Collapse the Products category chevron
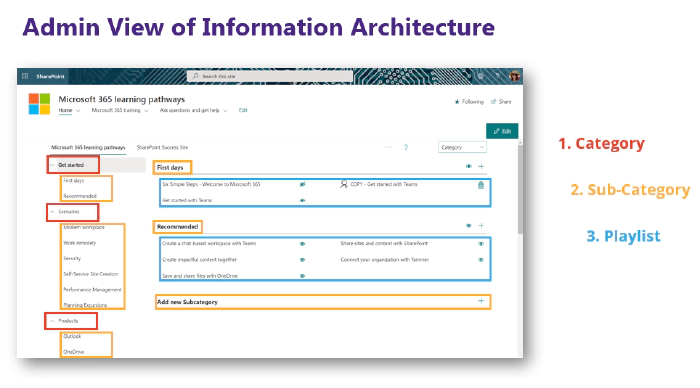Screen dimensions: 700x388 point(52,321)
